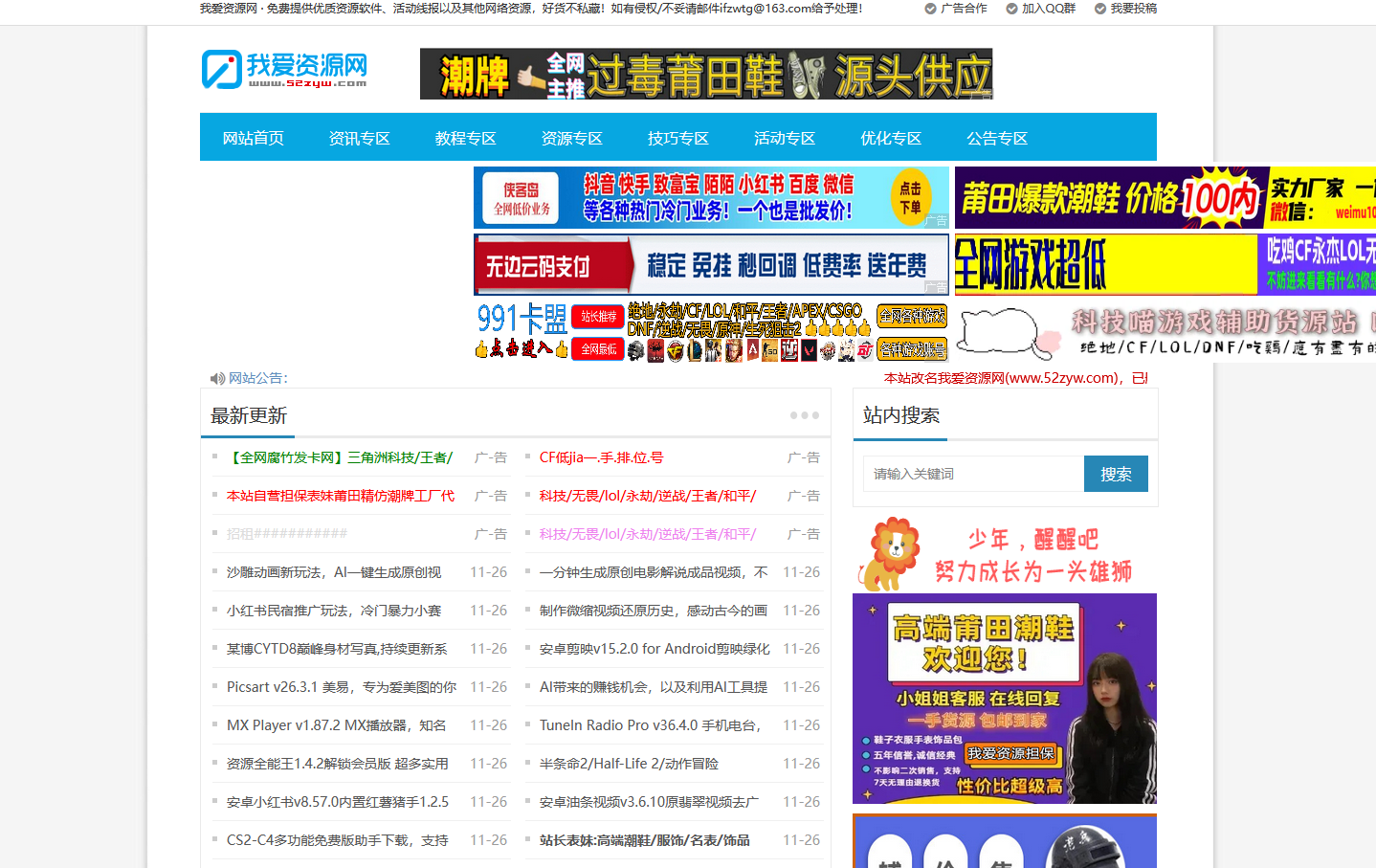This screenshot has height=868, width=1376.
Task: Open the 991卡盟 banner ad
Action: click(x=711, y=331)
